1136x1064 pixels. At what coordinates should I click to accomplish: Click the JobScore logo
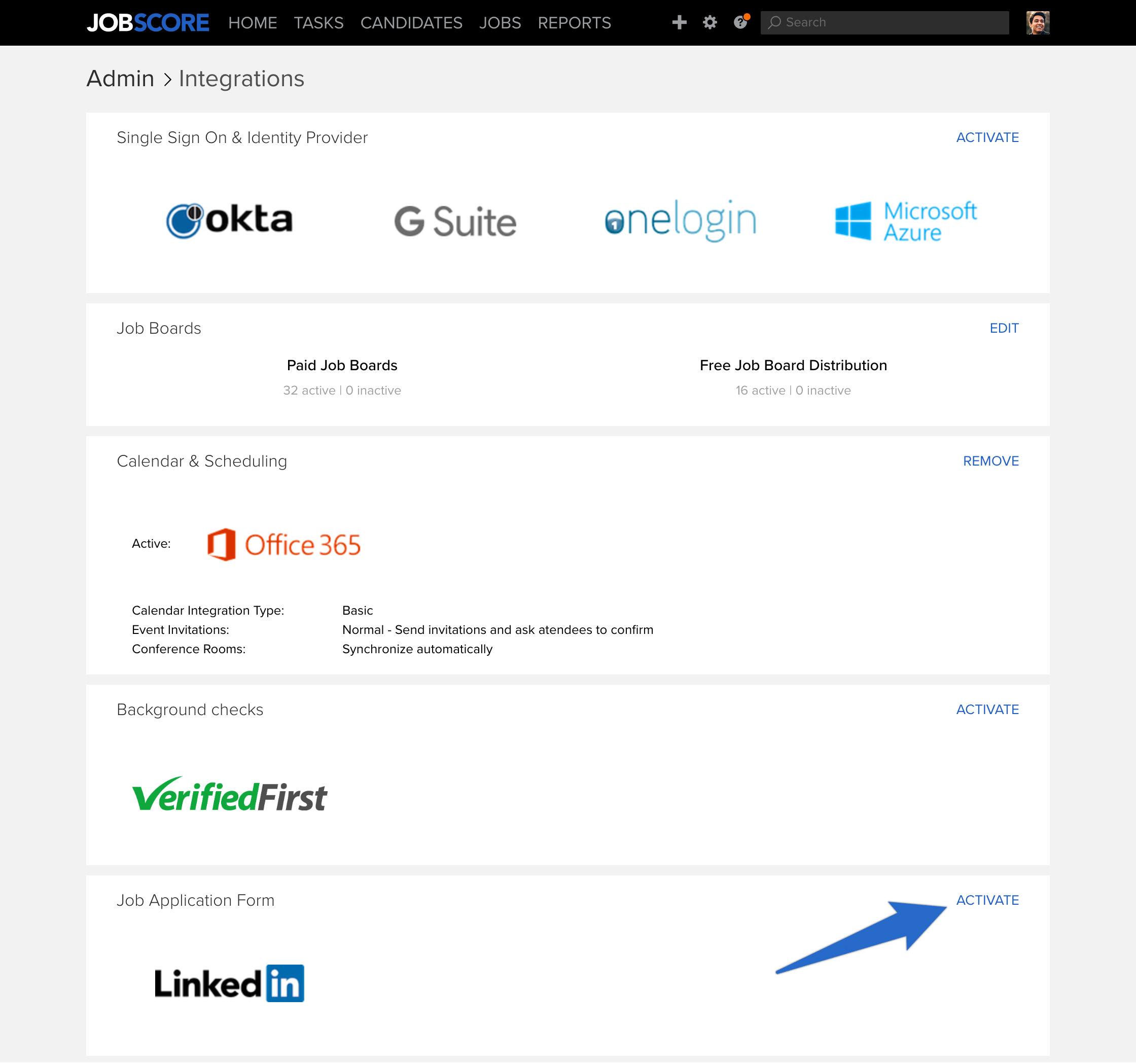pyautogui.click(x=148, y=23)
